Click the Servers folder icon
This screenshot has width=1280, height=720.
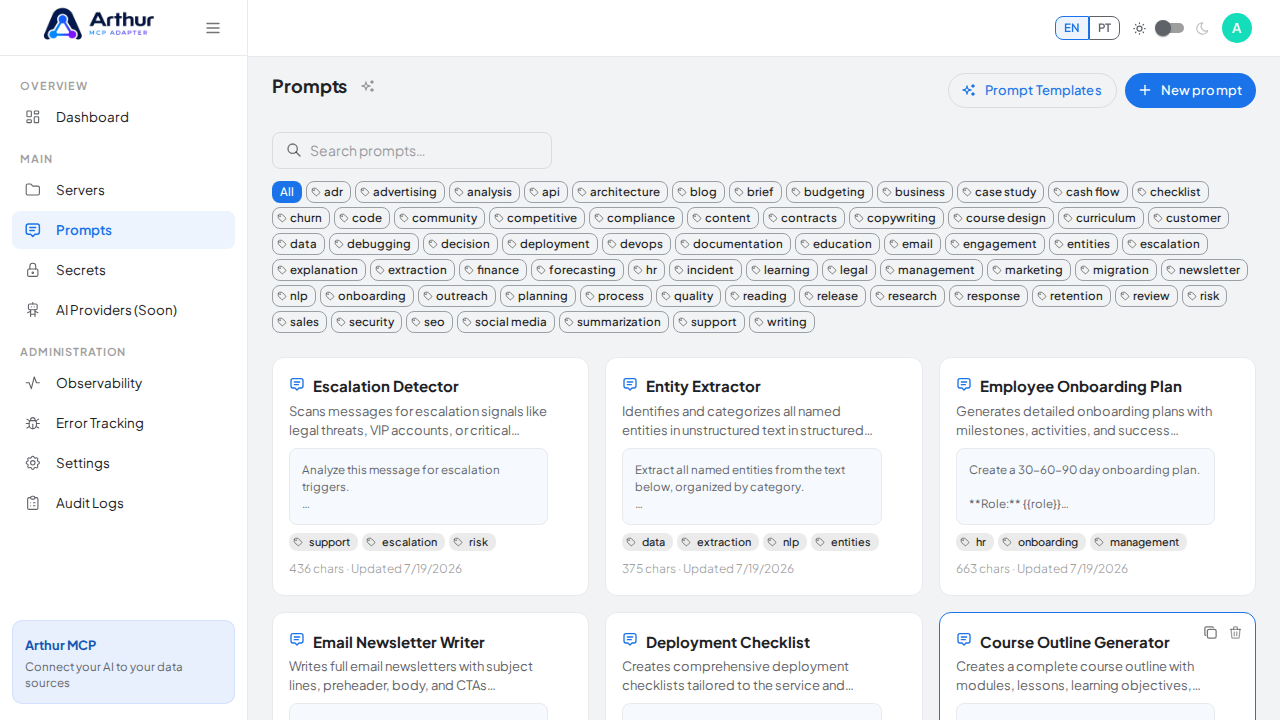(x=33, y=190)
